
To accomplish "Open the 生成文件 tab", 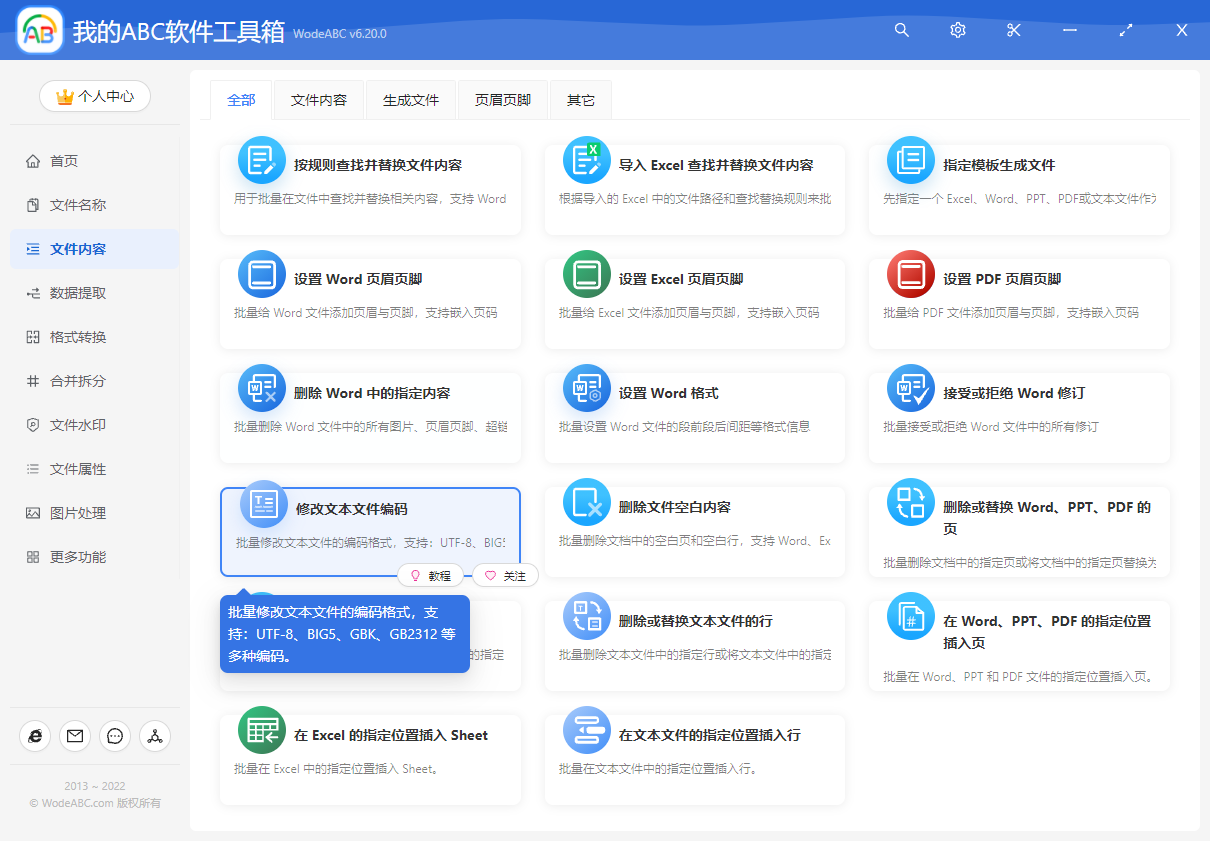I will [x=411, y=100].
